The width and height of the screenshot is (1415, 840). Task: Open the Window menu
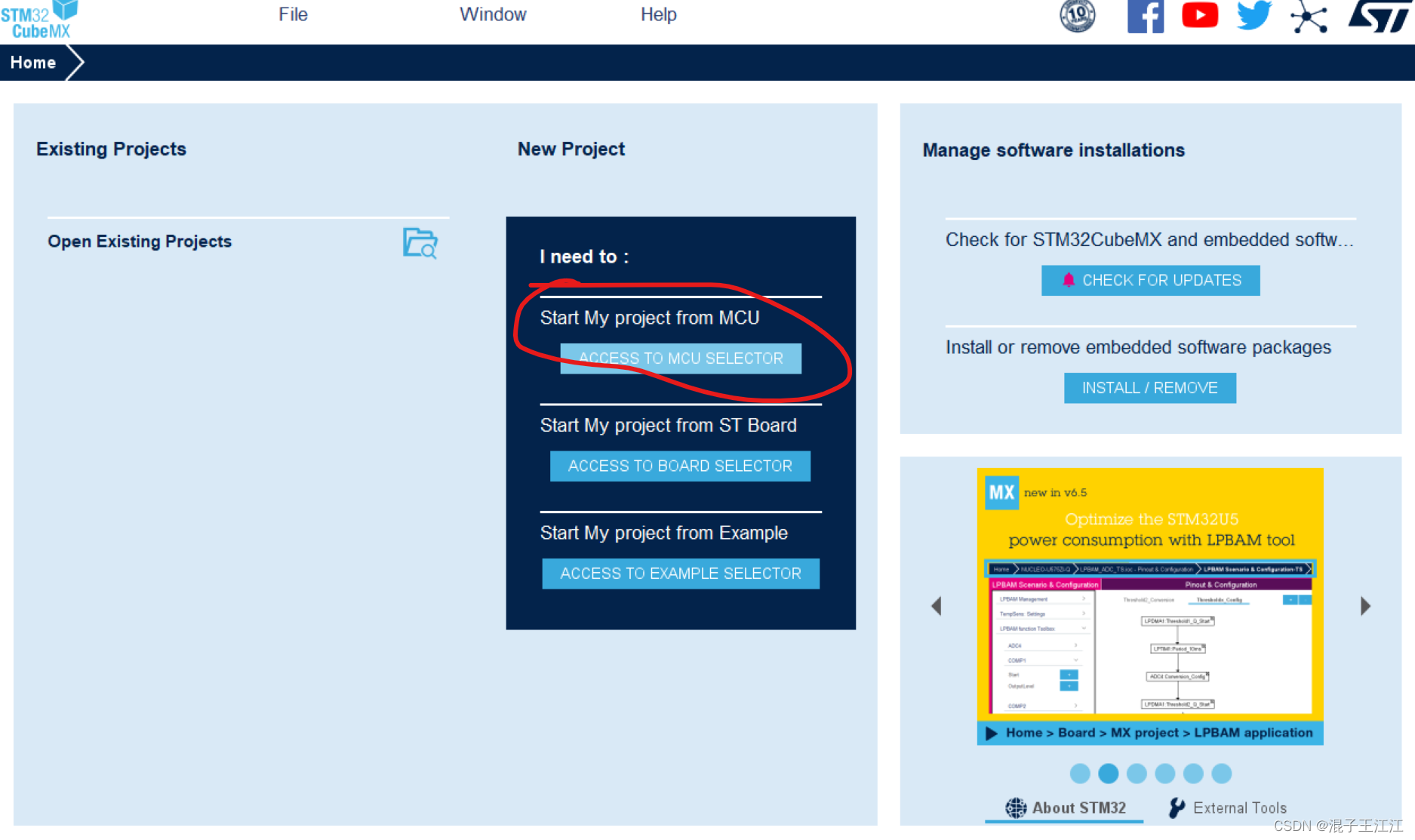point(493,14)
